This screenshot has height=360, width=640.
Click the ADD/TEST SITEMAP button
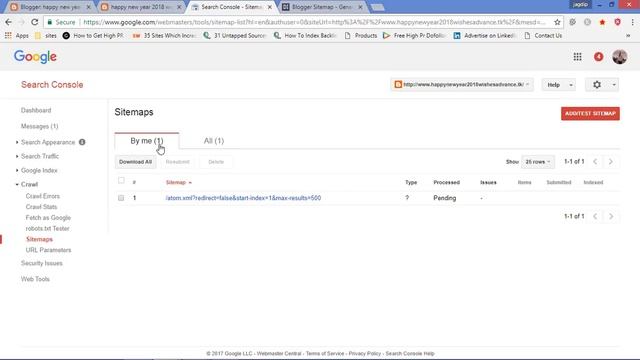pos(590,113)
